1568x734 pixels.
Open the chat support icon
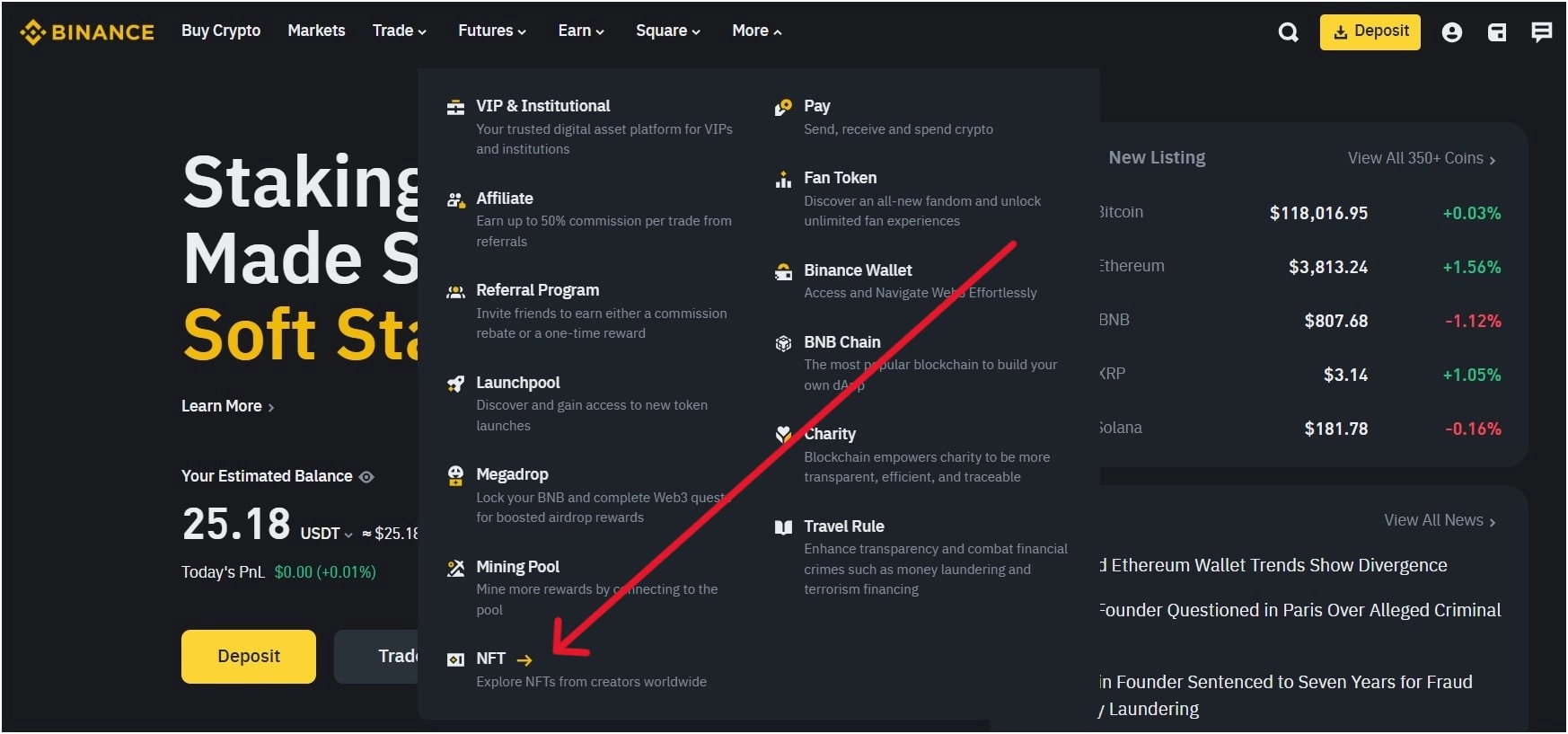coord(1541,32)
